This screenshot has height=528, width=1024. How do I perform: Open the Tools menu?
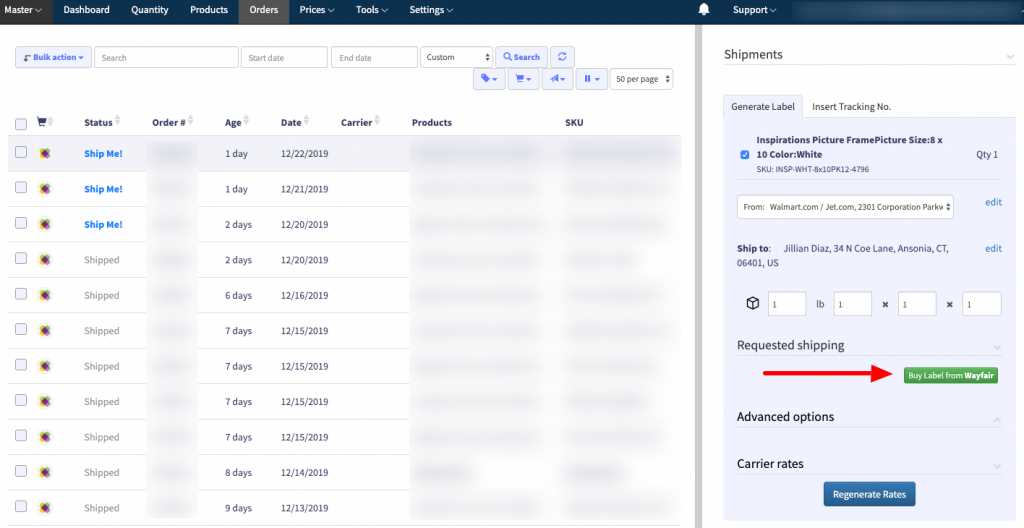tap(372, 10)
